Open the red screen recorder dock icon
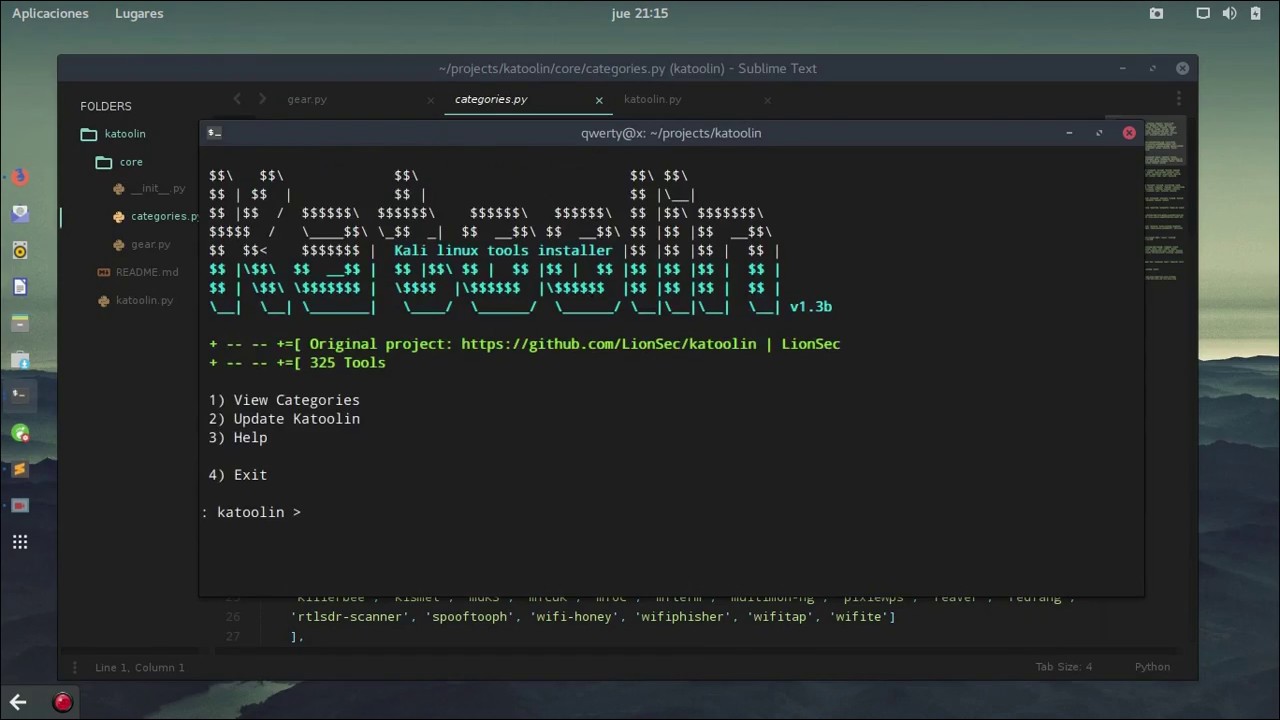The height and width of the screenshot is (720, 1280). [20, 505]
